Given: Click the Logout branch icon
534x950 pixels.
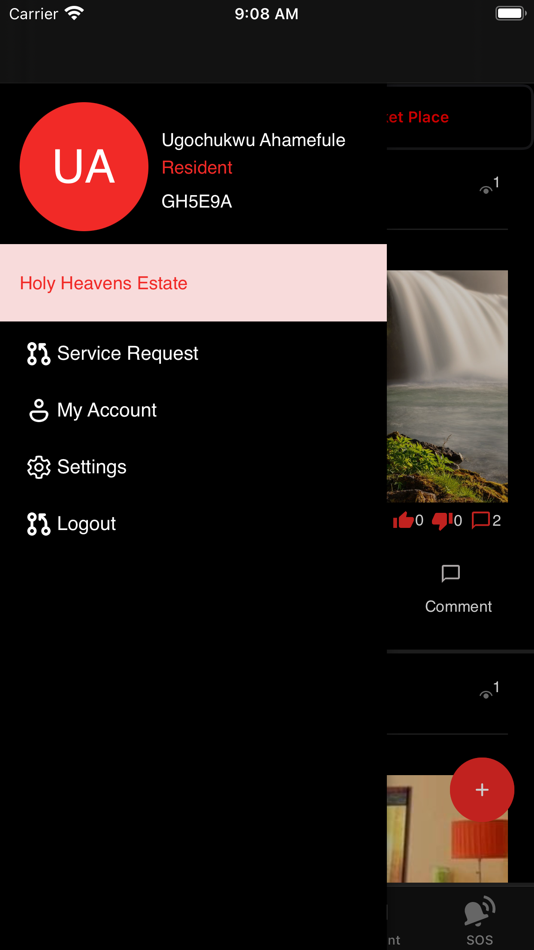Looking at the screenshot, I should tap(39, 524).
